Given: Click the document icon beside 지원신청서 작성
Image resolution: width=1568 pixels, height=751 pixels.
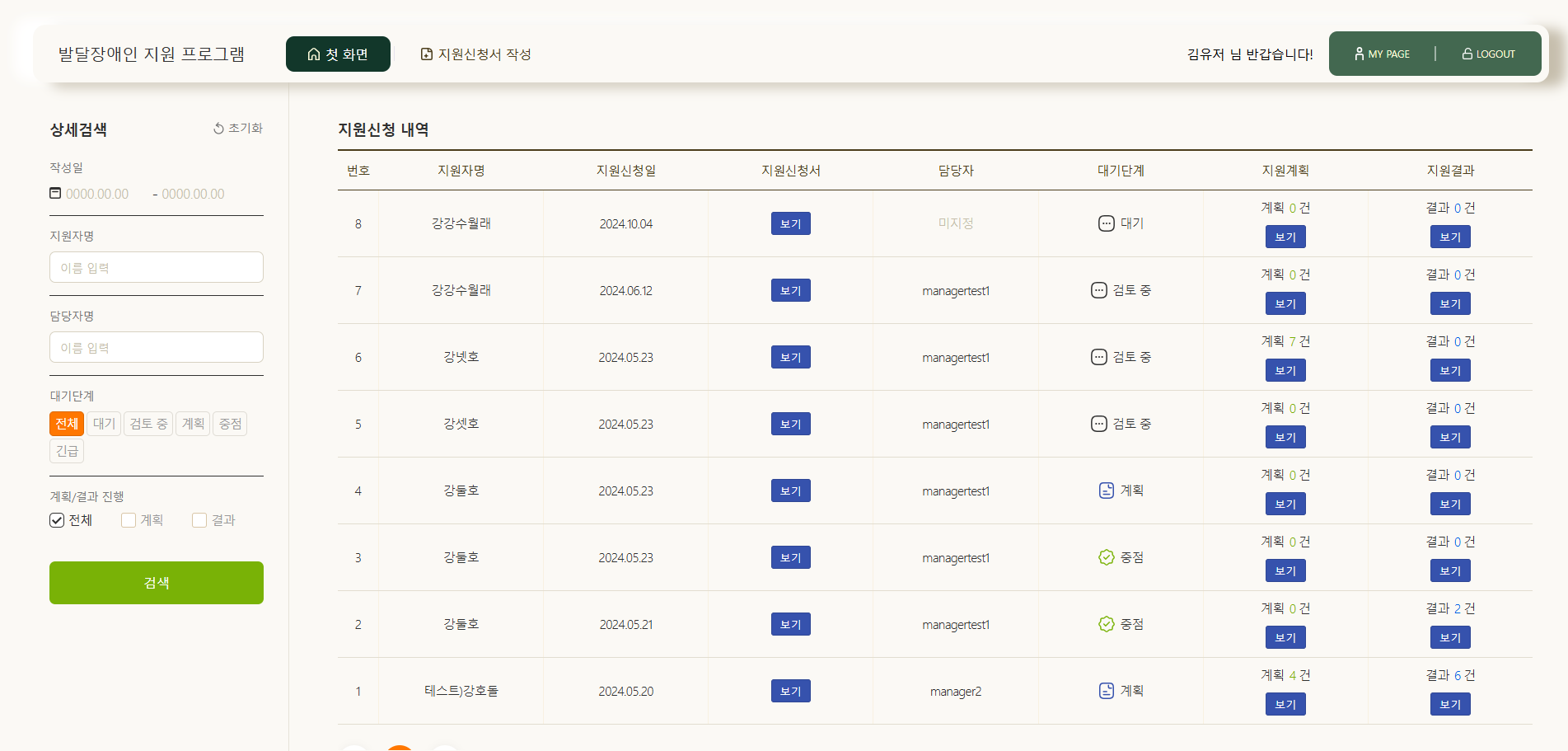Looking at the screenshot, I should coord(427,54).
